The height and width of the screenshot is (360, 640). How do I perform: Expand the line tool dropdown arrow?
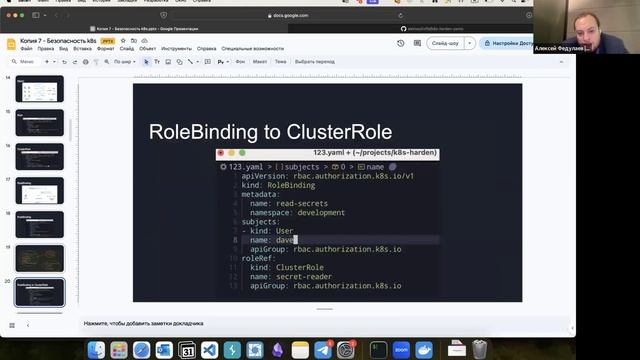198,62
